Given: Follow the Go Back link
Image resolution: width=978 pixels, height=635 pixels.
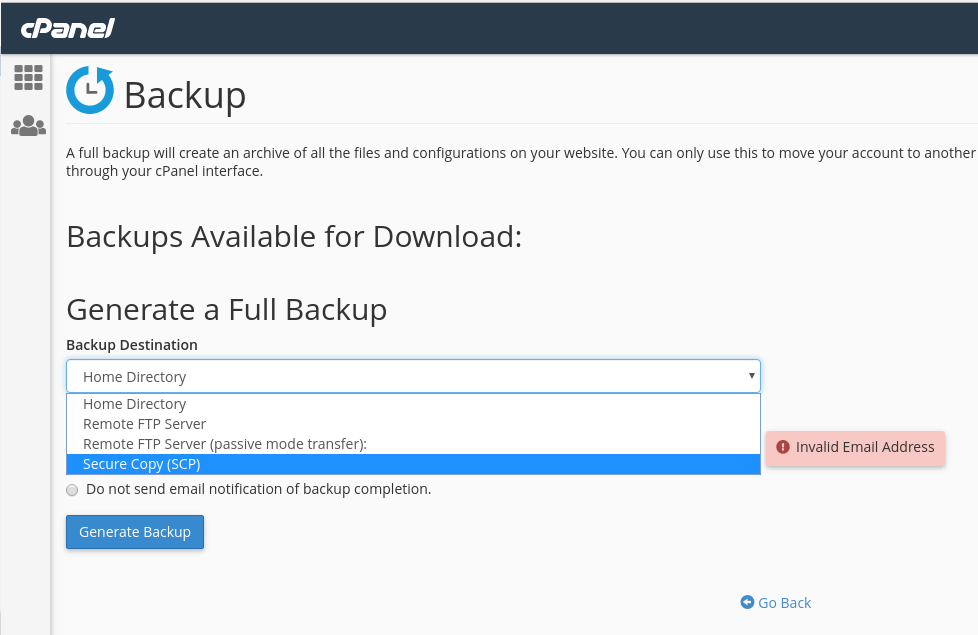Looking at the screenshot, I should point(785,602).
